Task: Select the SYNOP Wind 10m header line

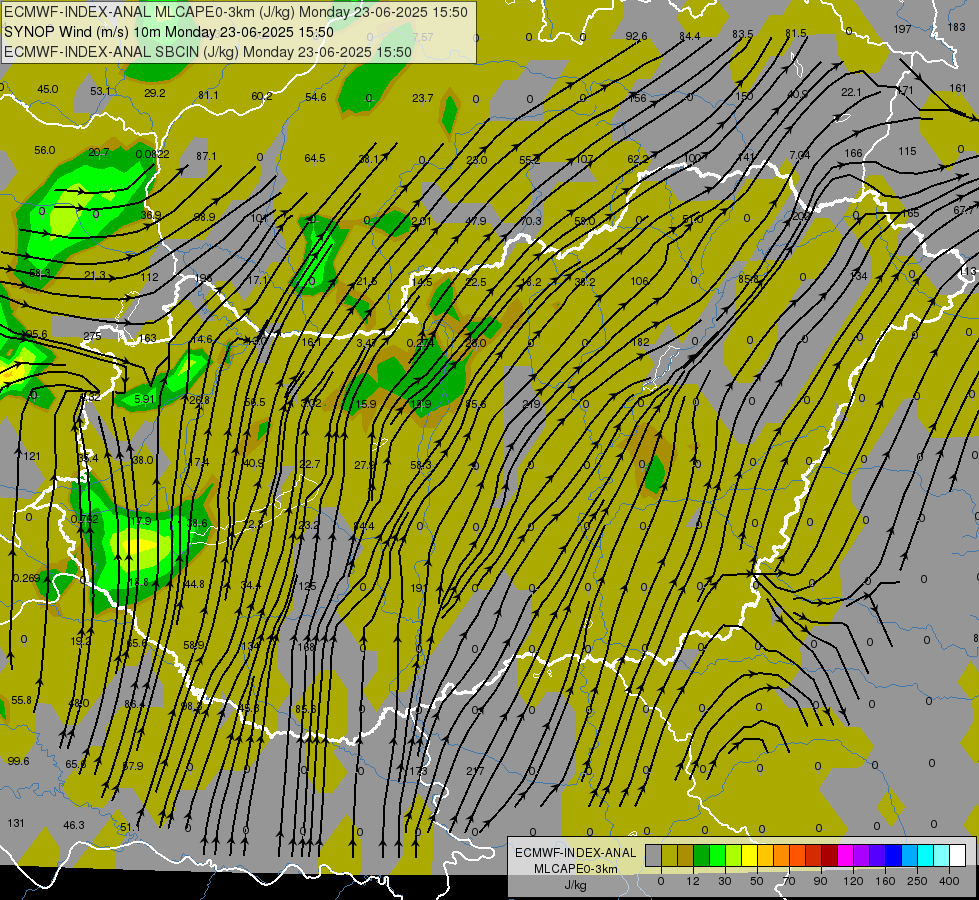Action: 169,32
